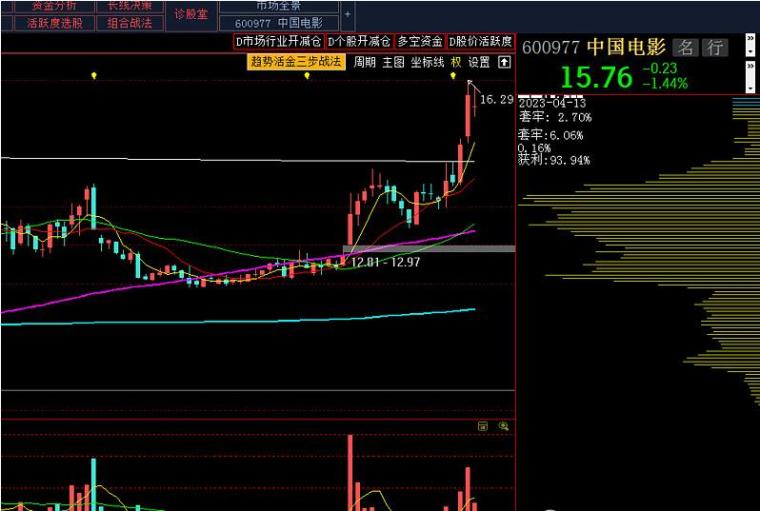Image resolution: width=760 pixels, height=511 pixels.
Task: Open the 坐标线 dropdown menu
Action: [428, 62]
